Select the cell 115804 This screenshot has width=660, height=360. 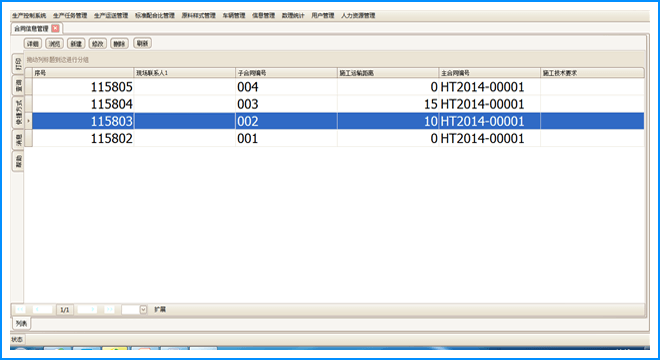pos(83,104)
